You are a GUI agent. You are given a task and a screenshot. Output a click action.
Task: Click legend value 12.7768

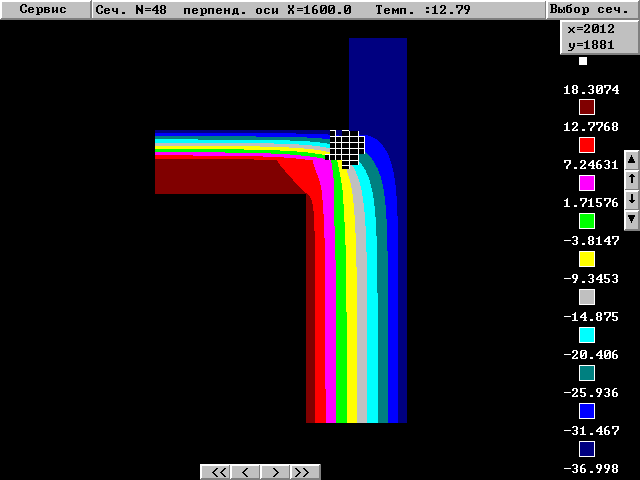(x=591, y=127)
